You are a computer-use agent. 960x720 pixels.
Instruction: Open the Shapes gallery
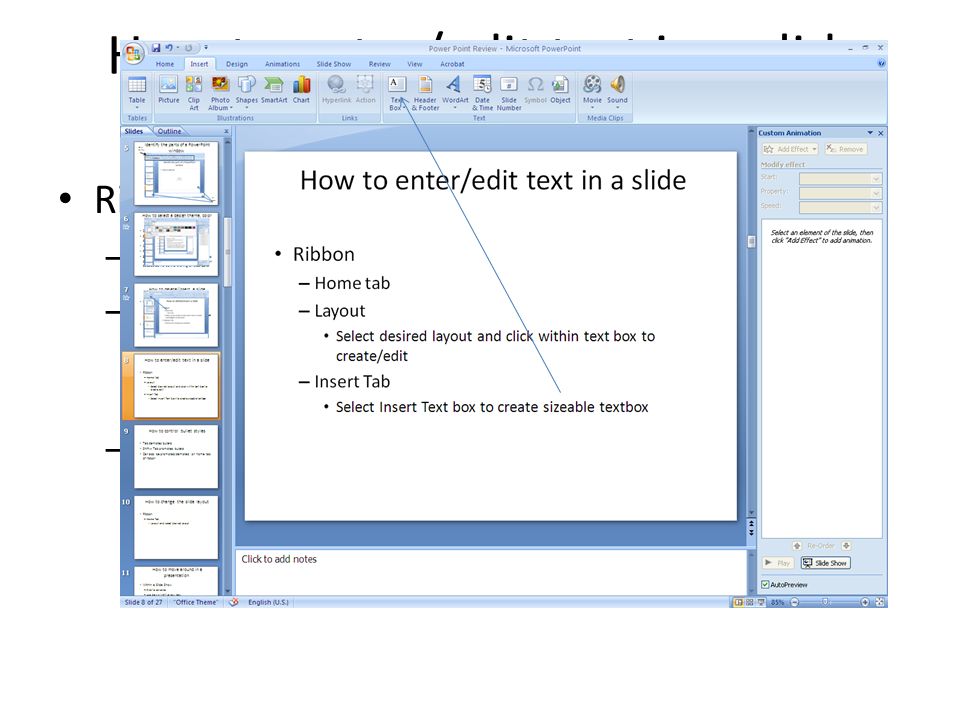click(x=247, y=91)
